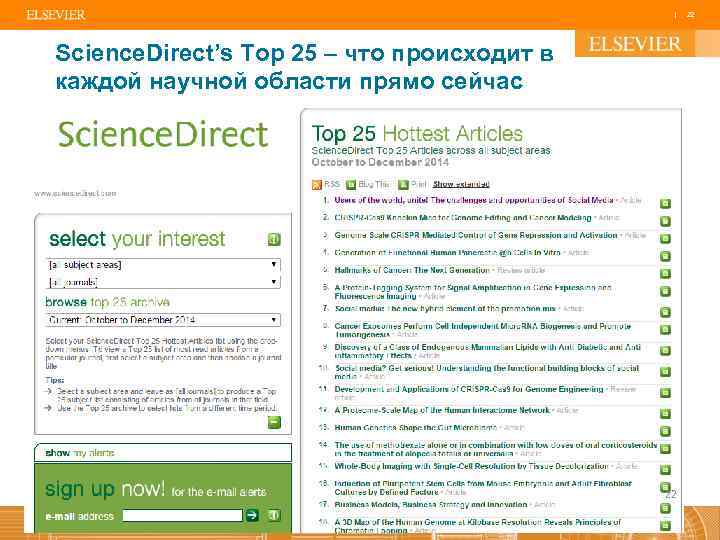Open A Protein-Tagging System article
Image resolution: width=720 pixels, height=540 pixels.
[x=473, y=292]
